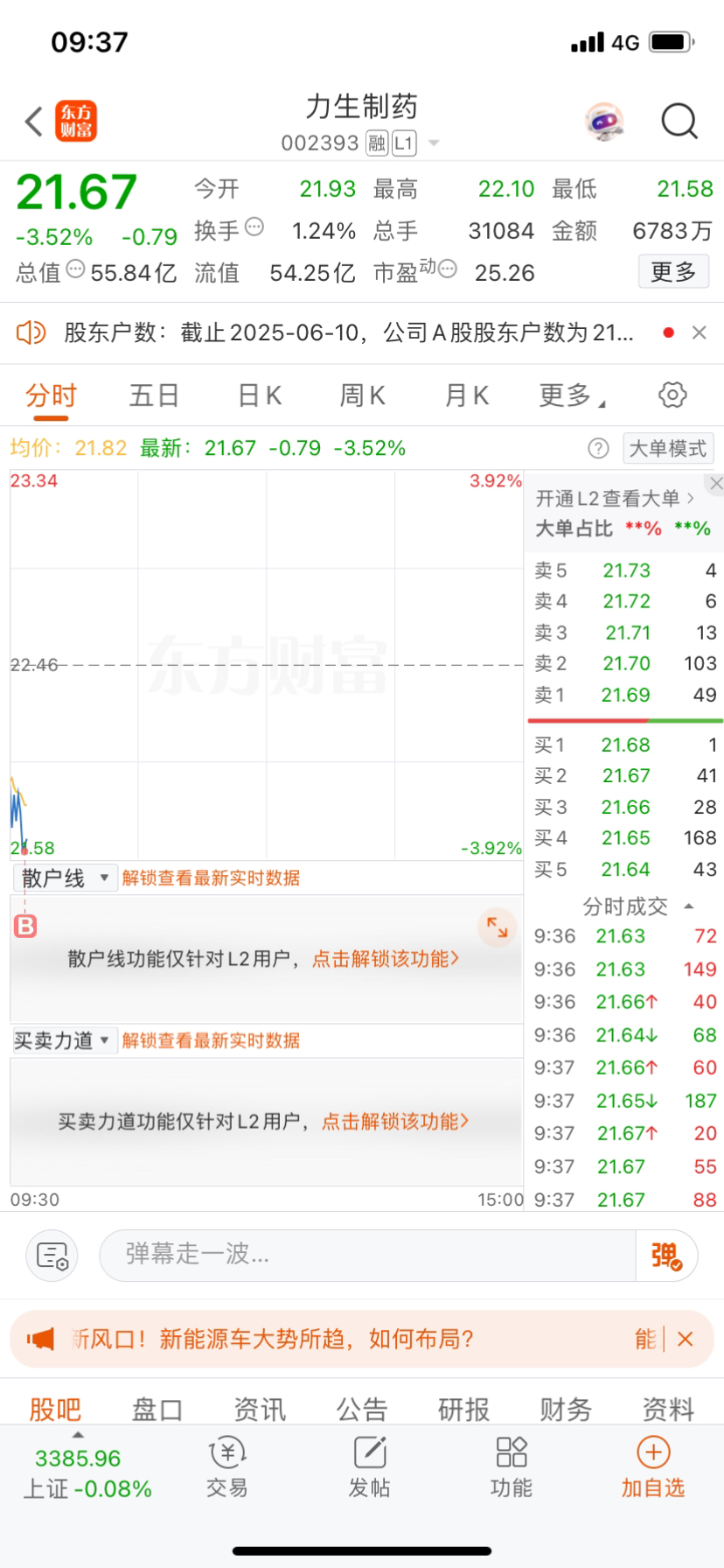Tap the intraday price chart area
This screenshot has height=1568, width=724.
coord(267,665)
